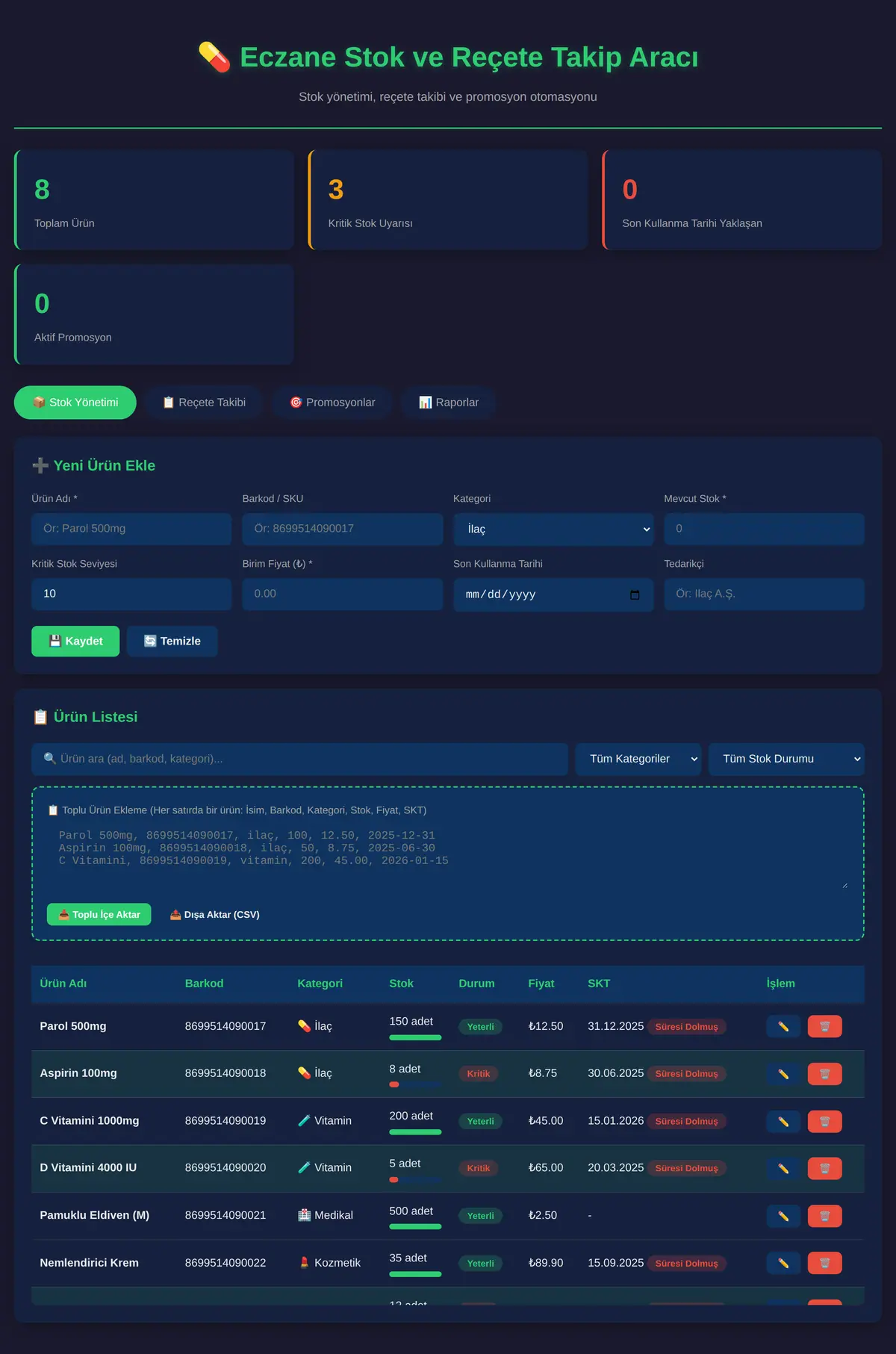
Task: Open the Reçete Takibi tab
Action: pyautogui.click(x=204, y=403)
